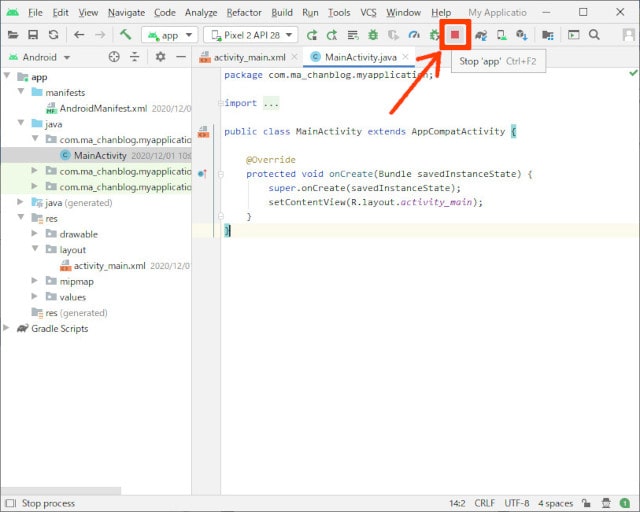Open the app run configuration dropdown
Screen dimensions: 640x512
(x=169, y=35)
